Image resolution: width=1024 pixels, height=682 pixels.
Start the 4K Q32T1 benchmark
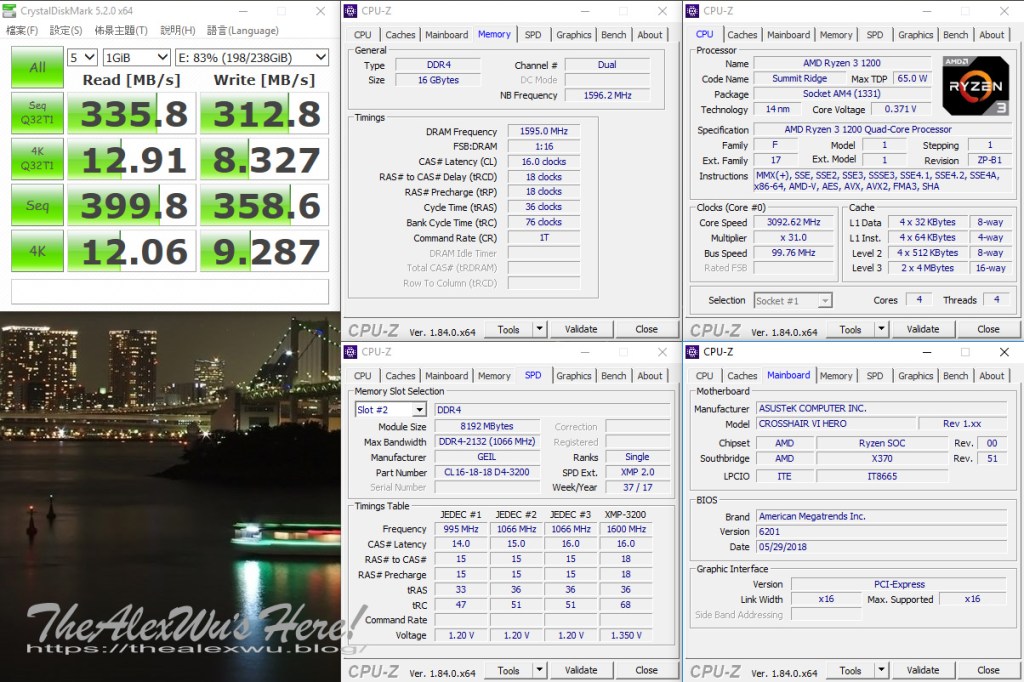click(x=37, y=161)
